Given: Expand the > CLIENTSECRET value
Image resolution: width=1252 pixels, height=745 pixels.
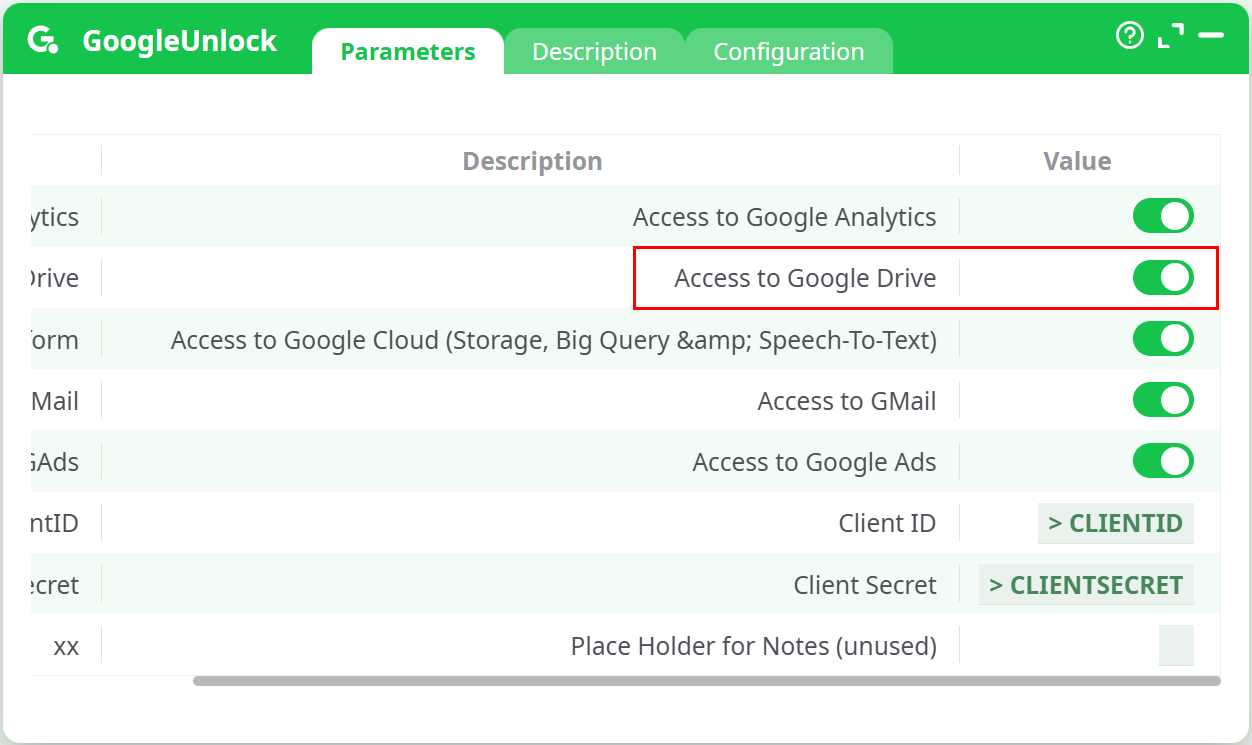Looking at the screenshot, I should pos(1086,585).
